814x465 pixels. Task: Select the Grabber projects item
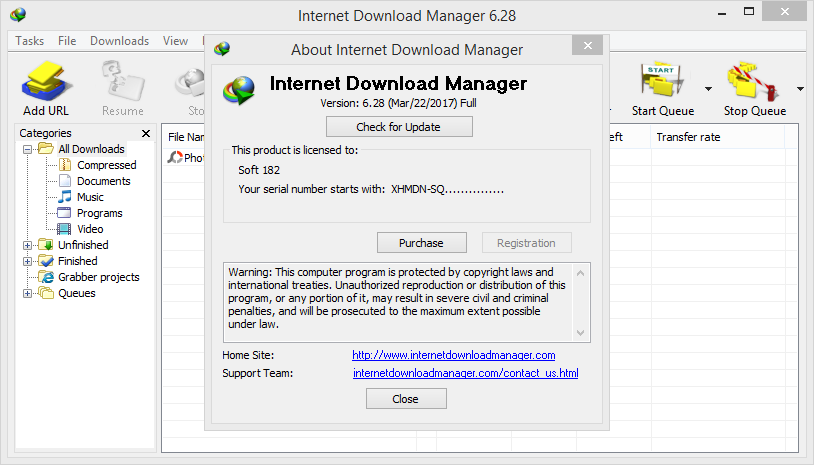pyautogui.click(x=99, y=277)
